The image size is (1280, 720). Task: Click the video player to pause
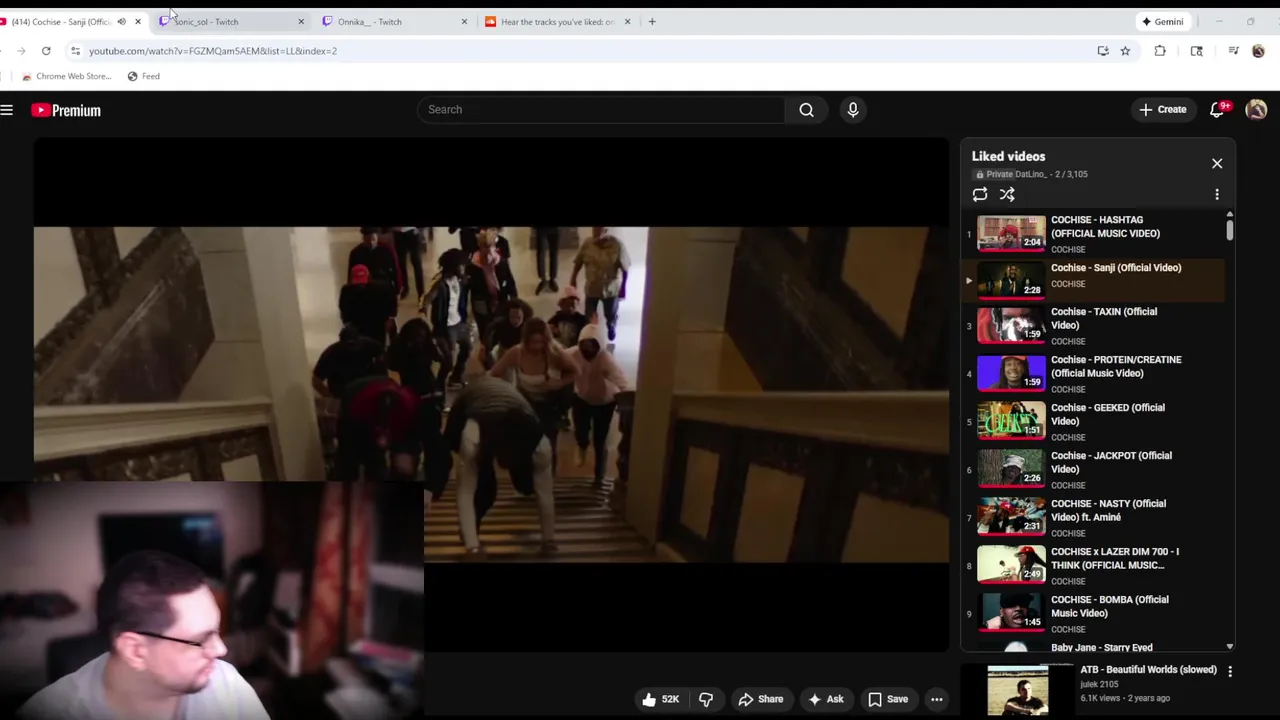pos(491,394)
